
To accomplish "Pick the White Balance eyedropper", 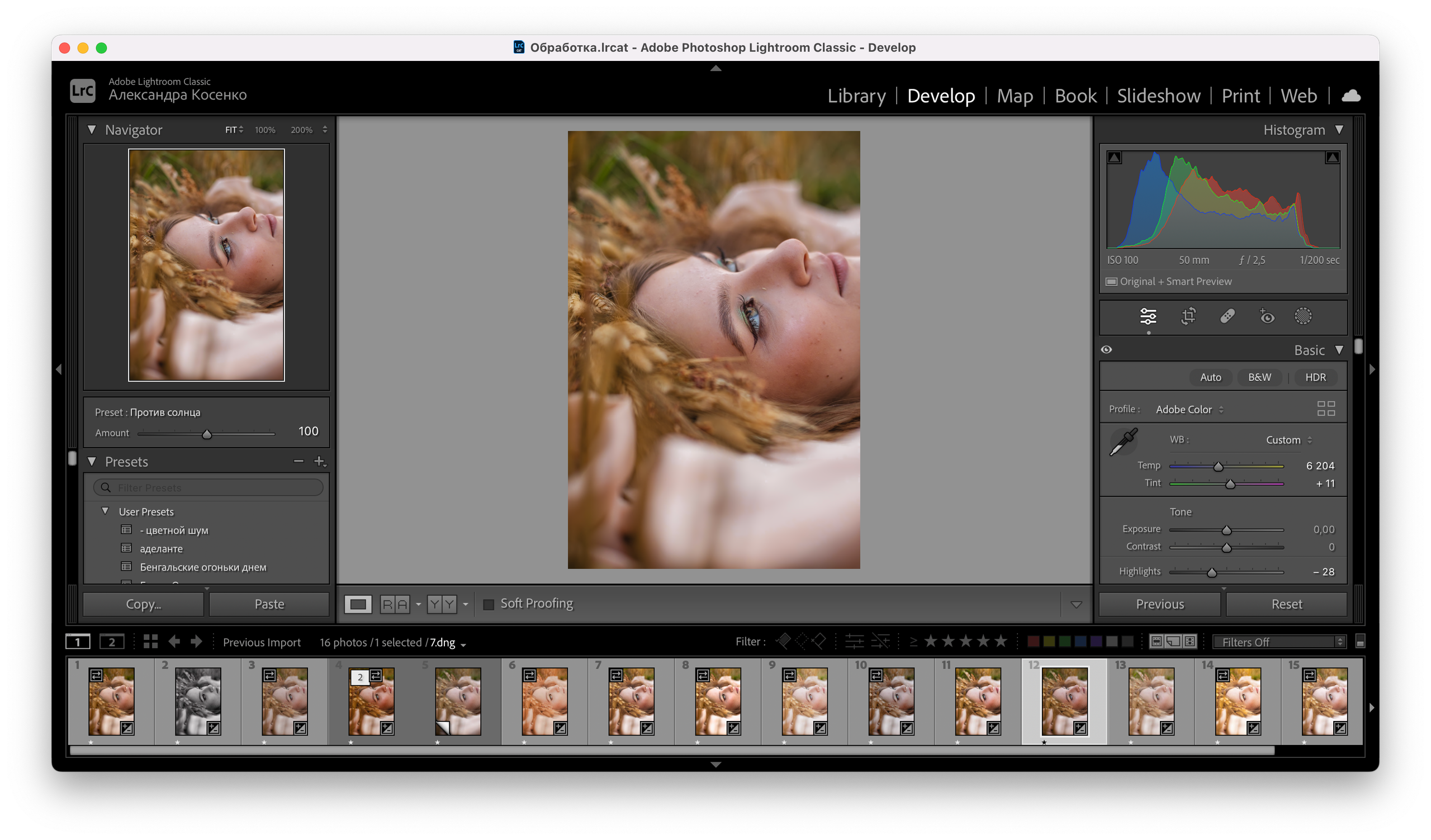I will pos(1122,442).
